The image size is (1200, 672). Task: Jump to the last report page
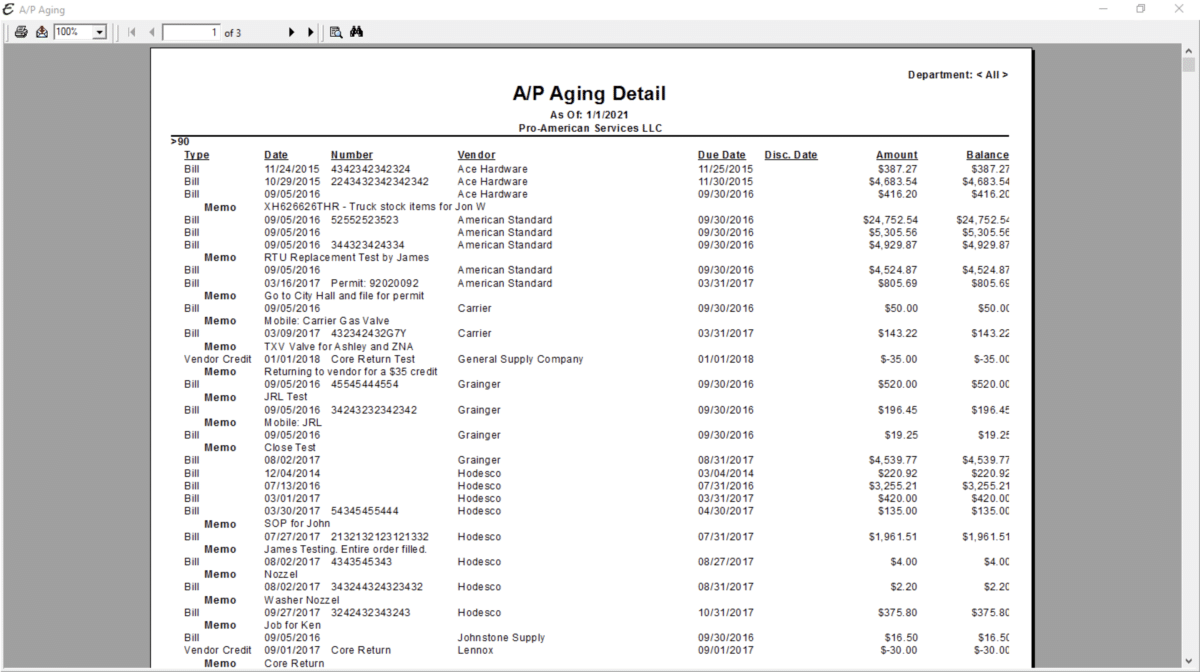pos(311,32)
